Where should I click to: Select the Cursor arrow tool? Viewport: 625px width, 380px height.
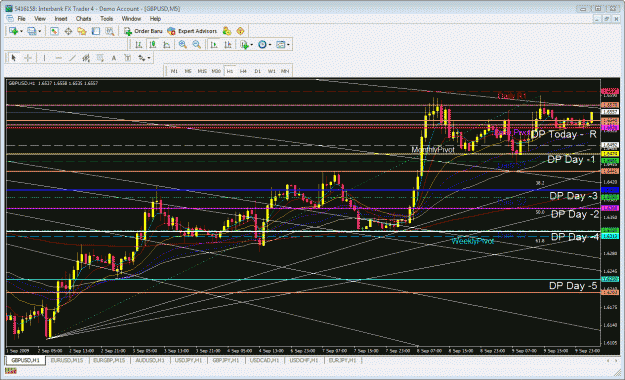point(14,58)
